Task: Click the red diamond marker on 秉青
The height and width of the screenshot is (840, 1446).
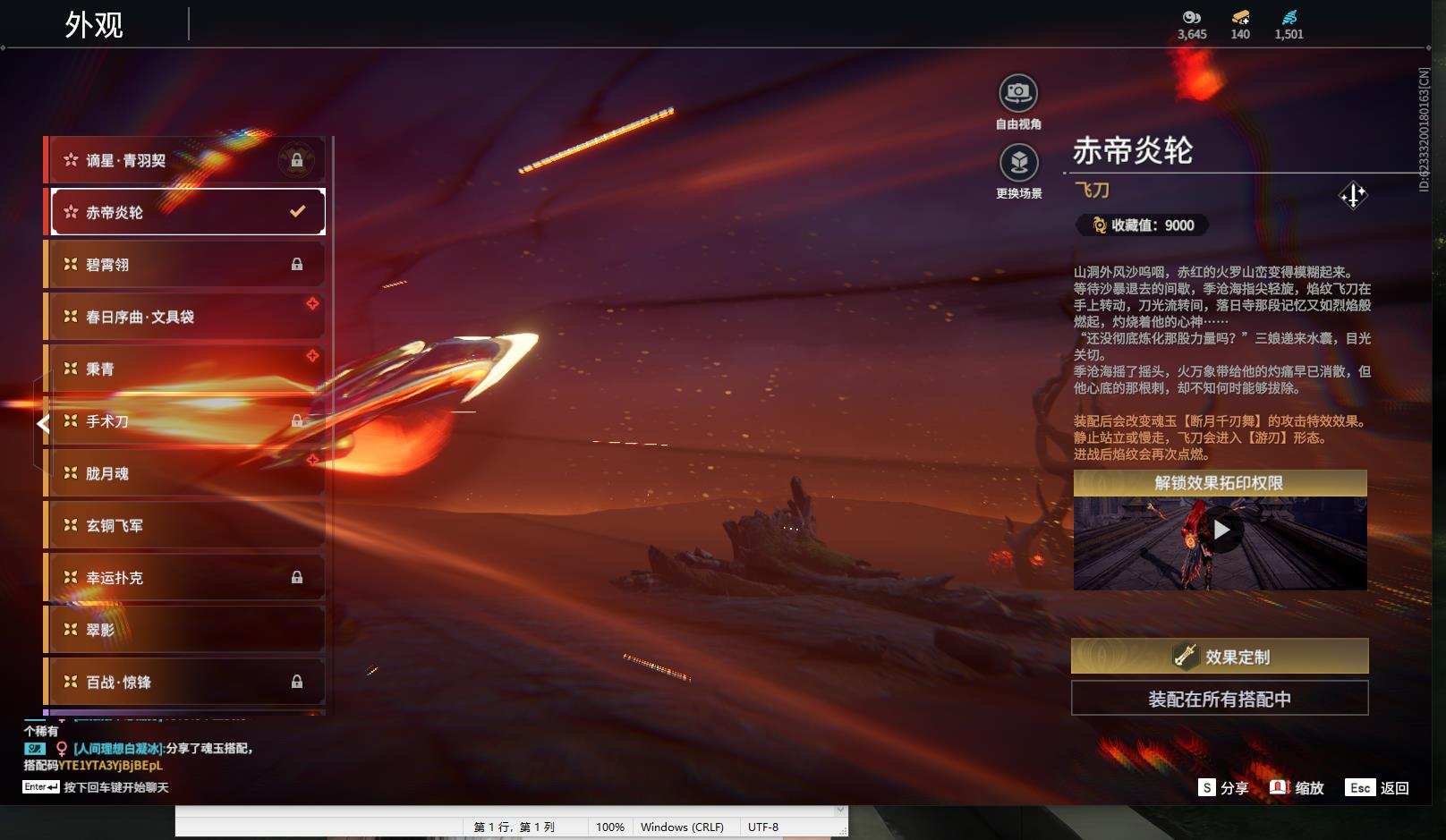Action: tap(312, 355)
